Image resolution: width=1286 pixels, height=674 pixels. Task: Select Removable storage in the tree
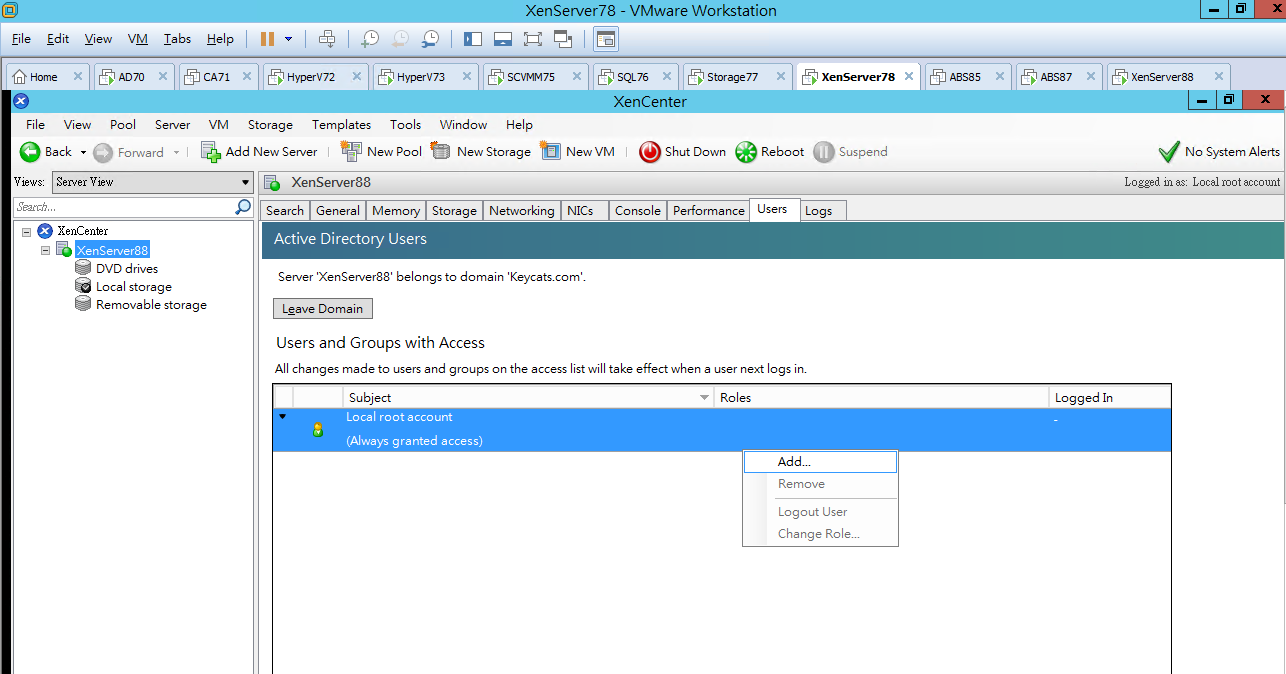(x=151, y=305)
